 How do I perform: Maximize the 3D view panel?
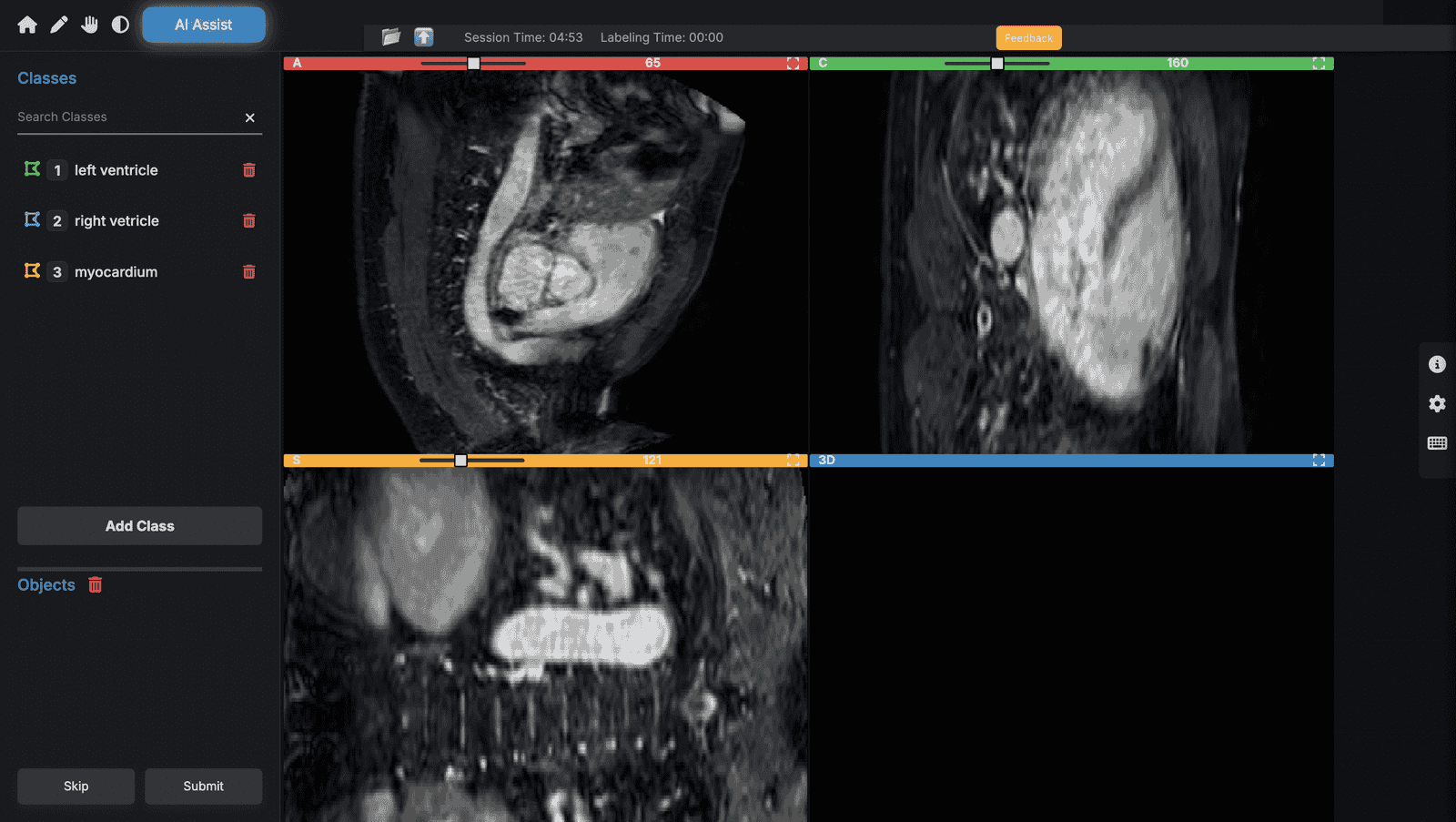[x=1319, y=461]
